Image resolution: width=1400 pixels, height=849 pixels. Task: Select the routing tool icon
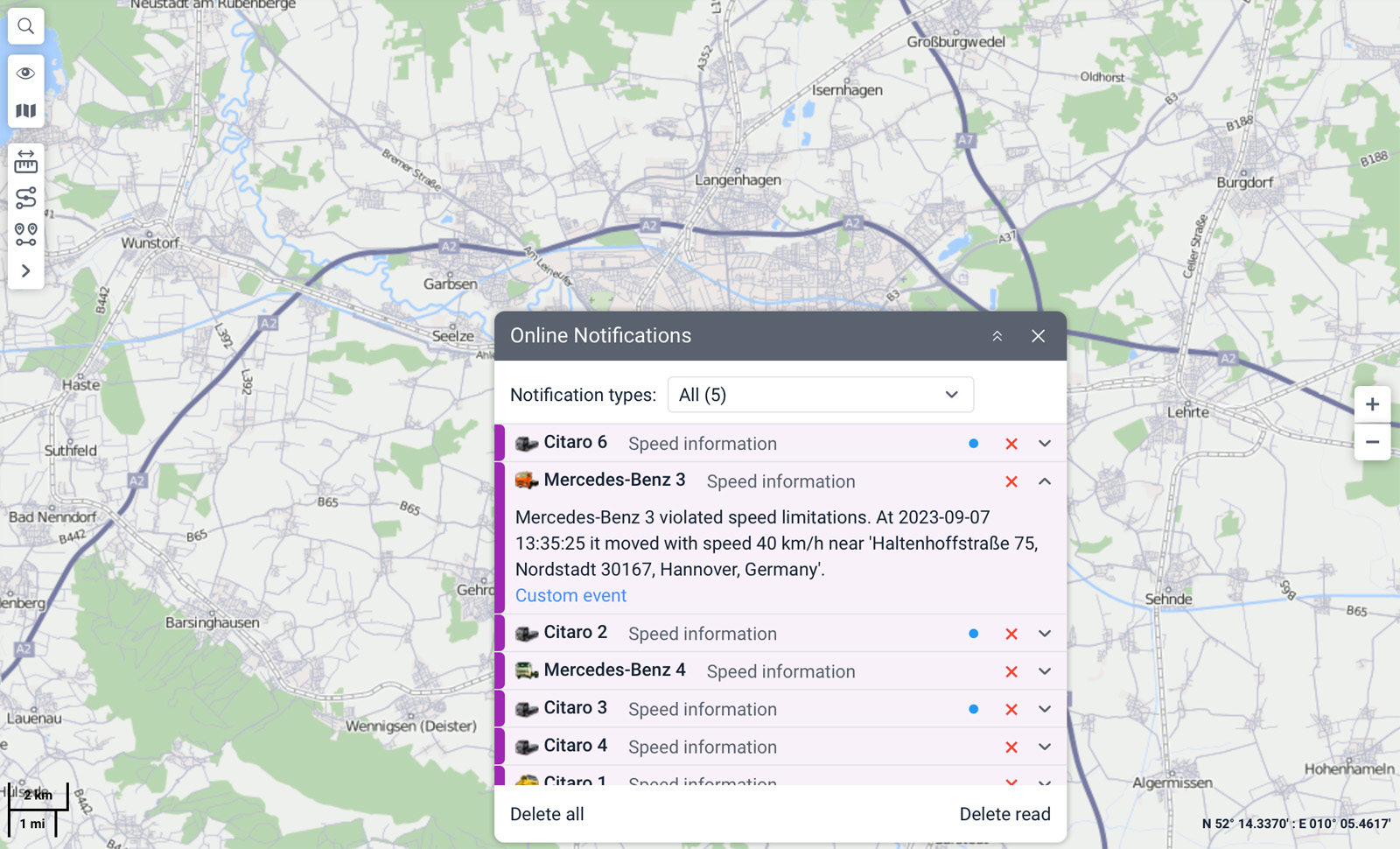pos(26,198)
